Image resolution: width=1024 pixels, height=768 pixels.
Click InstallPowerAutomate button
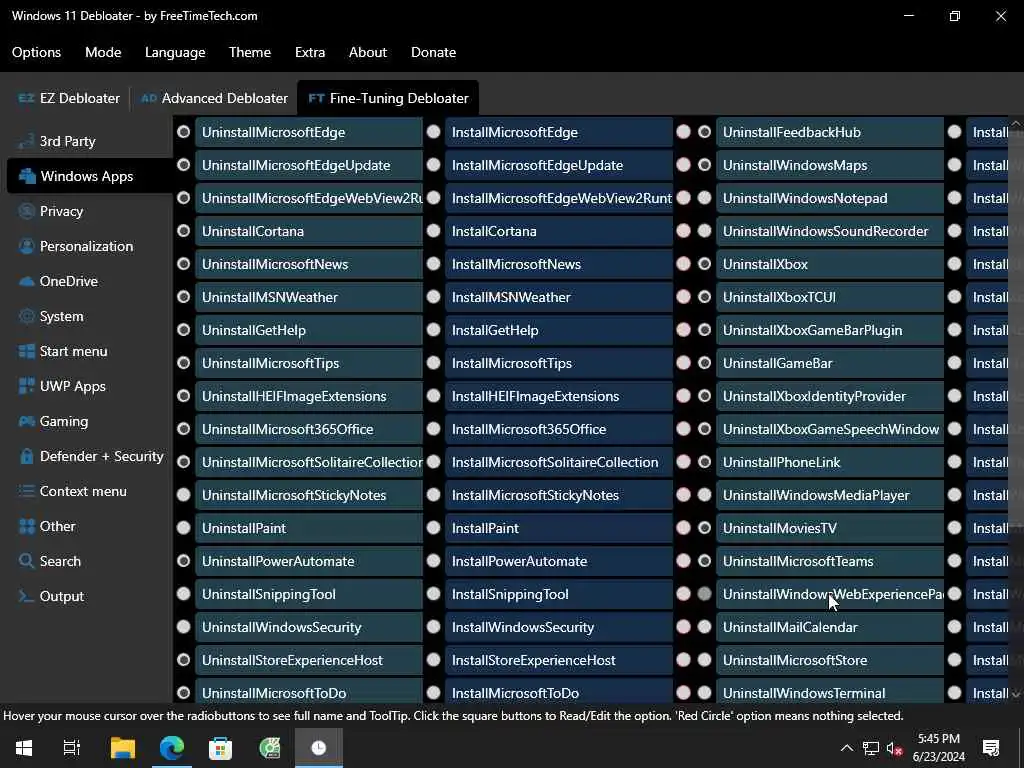[x=559, y=561]
